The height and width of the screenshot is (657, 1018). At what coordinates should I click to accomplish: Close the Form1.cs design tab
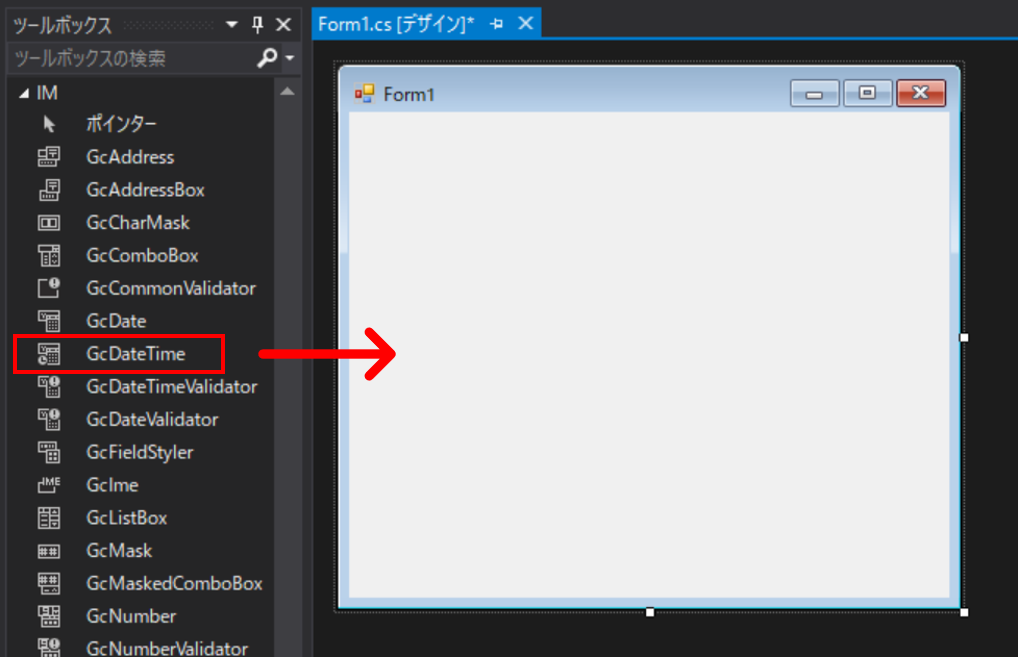tap(526, 23)
